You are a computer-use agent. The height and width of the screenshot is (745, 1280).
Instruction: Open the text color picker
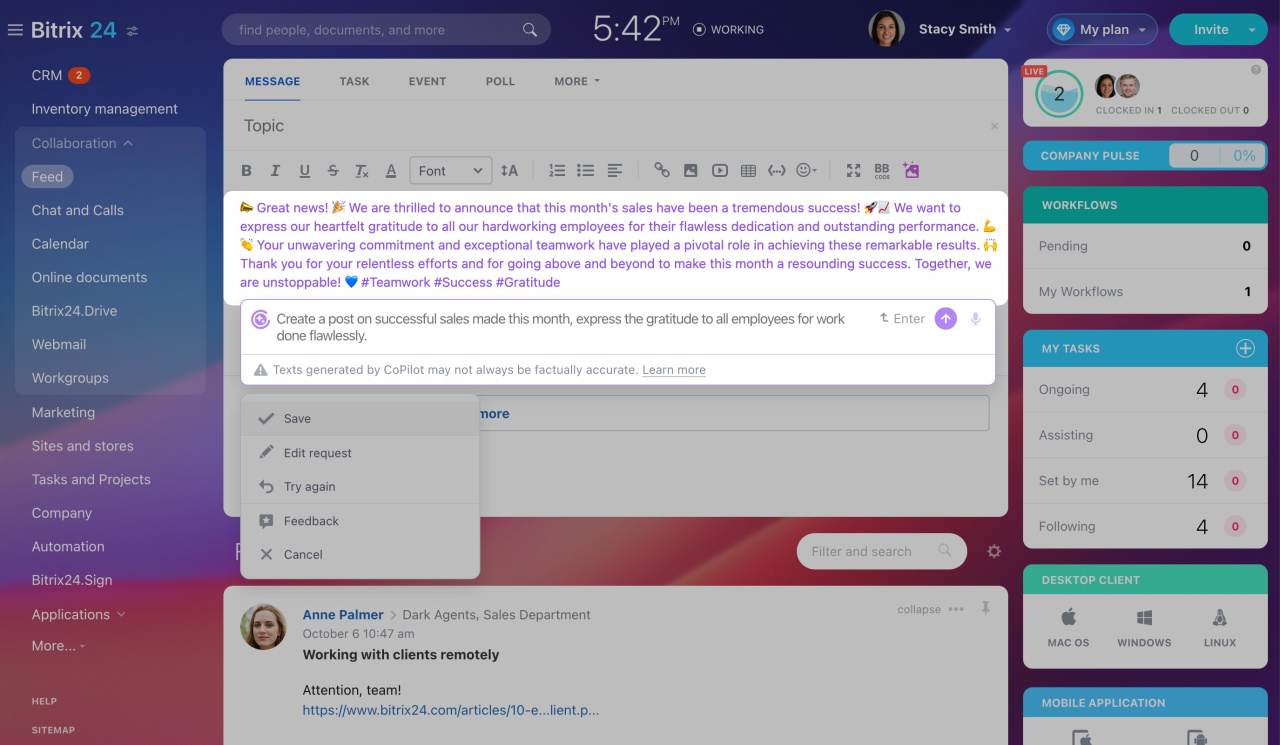(x=391, y=171)
